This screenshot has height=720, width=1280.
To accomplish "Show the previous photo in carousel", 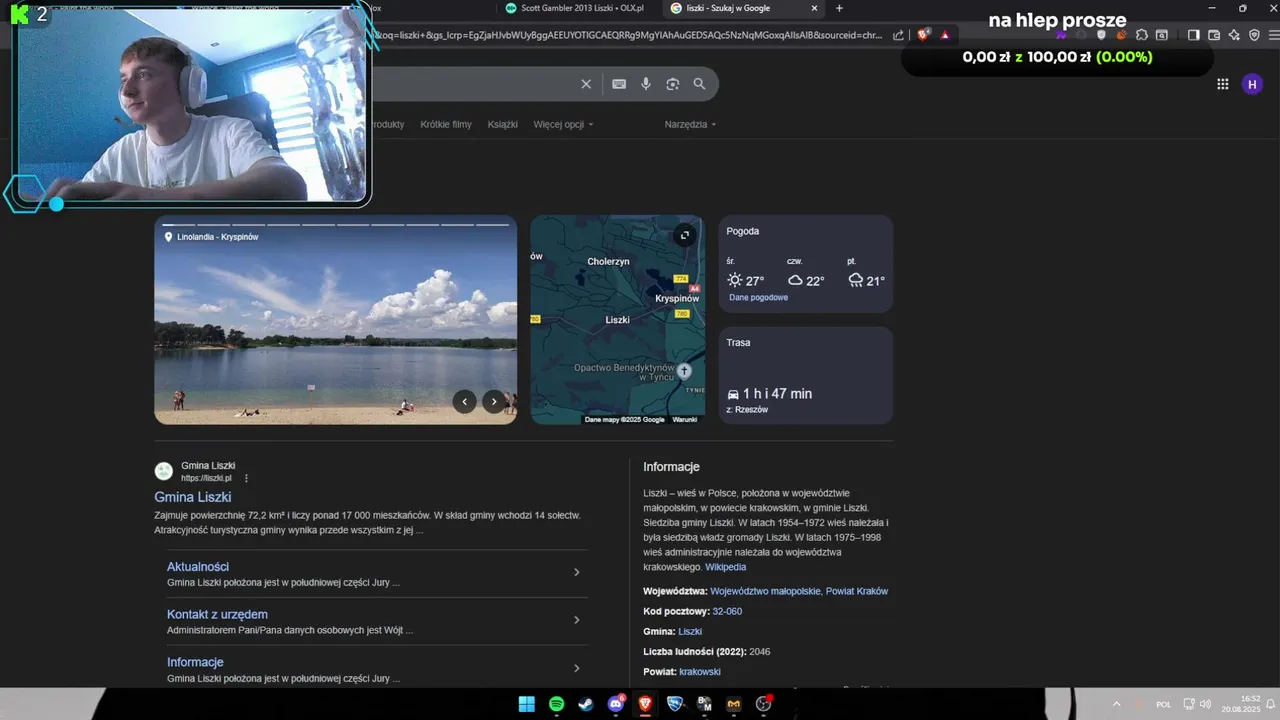I will tap(464, 401).
